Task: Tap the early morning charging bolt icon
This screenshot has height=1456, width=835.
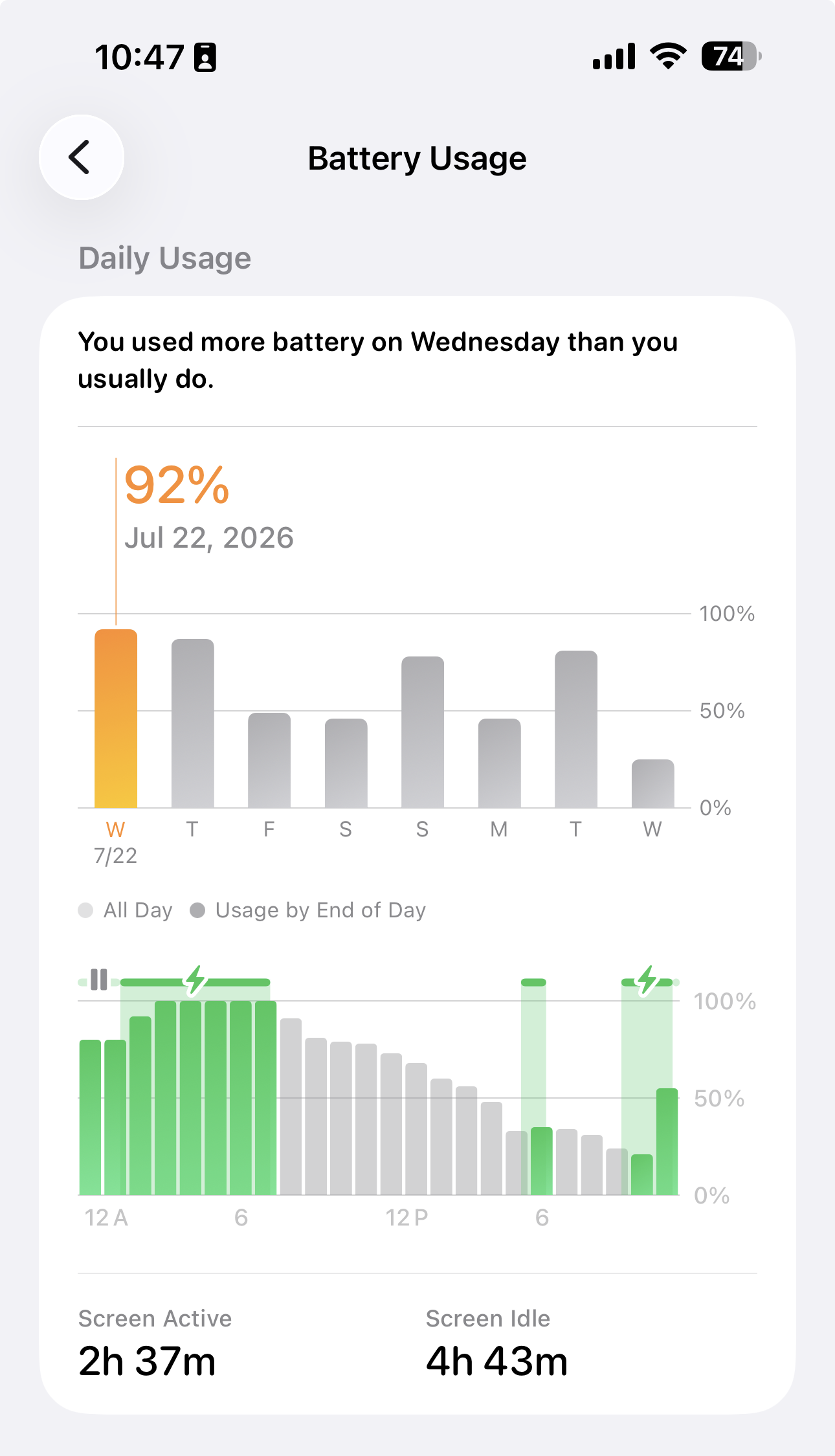Action: 195,980
